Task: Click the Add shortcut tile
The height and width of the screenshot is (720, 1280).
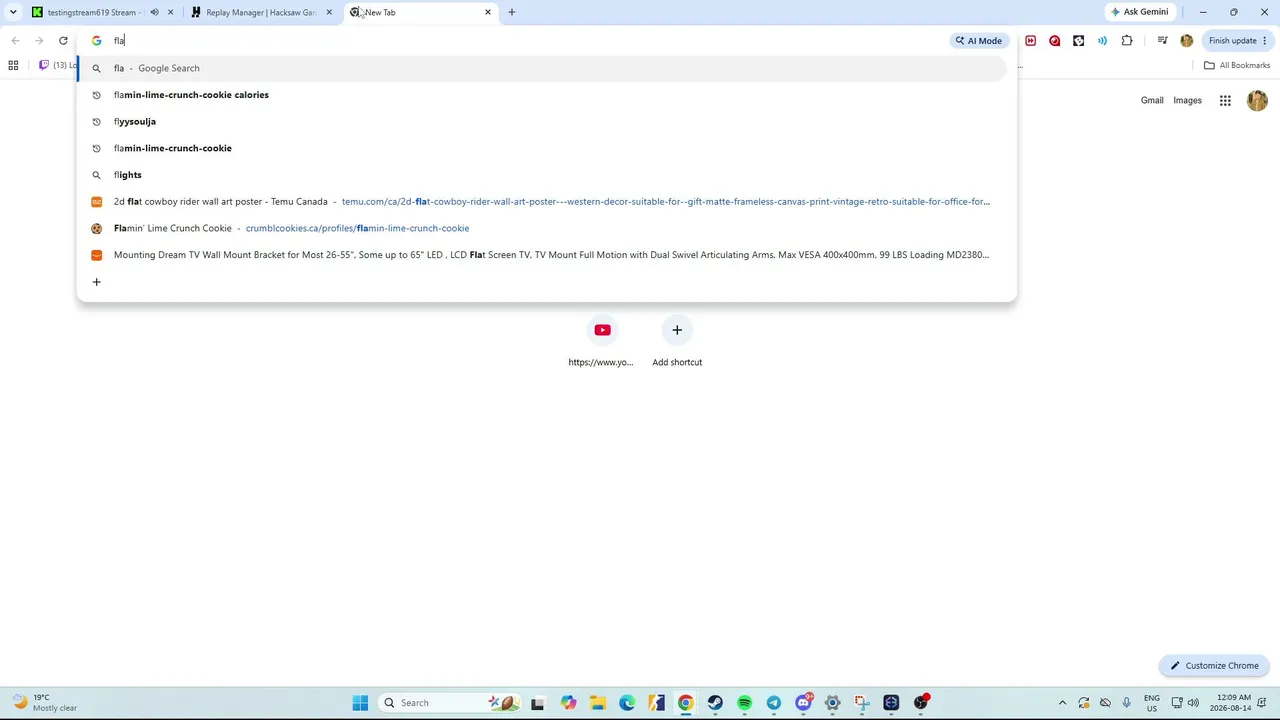Action: 677,342
